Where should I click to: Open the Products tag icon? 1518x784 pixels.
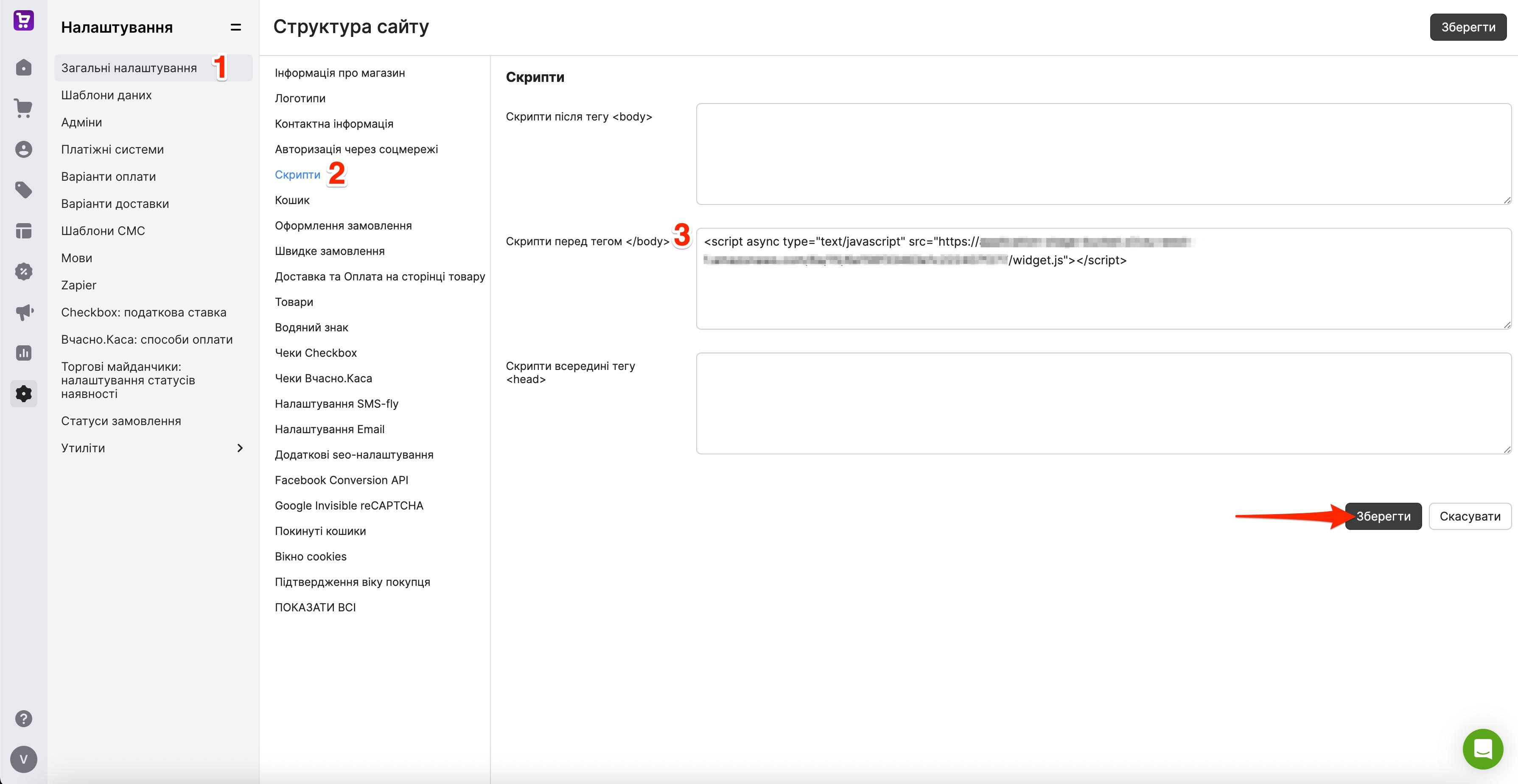tap(24, 190)
